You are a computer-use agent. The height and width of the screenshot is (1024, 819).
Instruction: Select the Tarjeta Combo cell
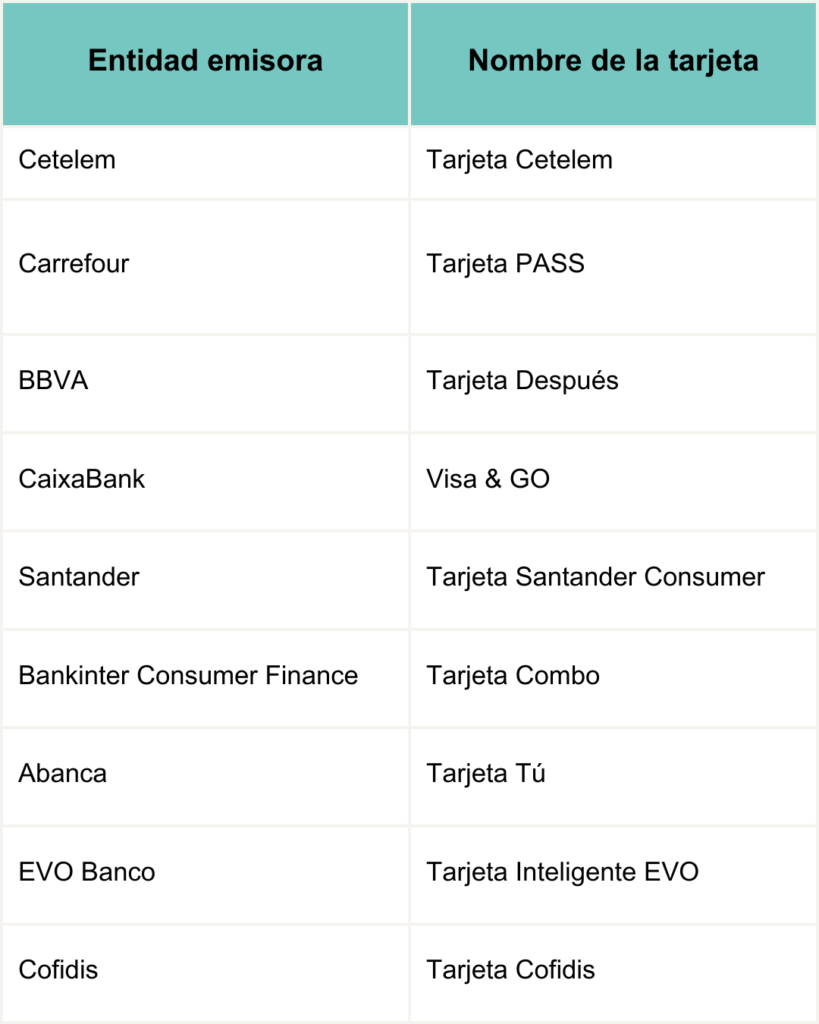613,679
